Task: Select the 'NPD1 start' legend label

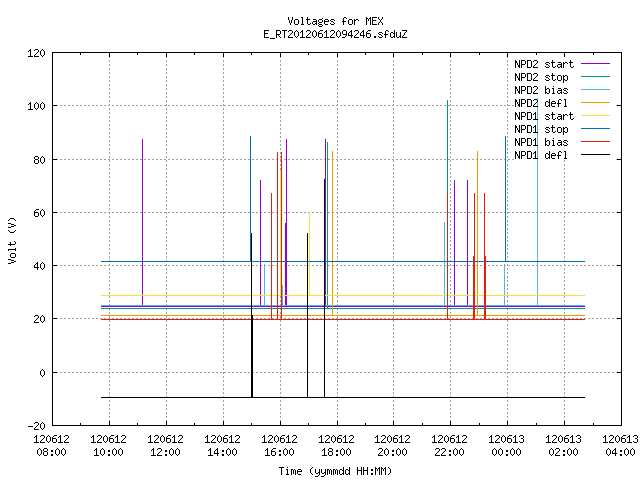Action: 544,116
